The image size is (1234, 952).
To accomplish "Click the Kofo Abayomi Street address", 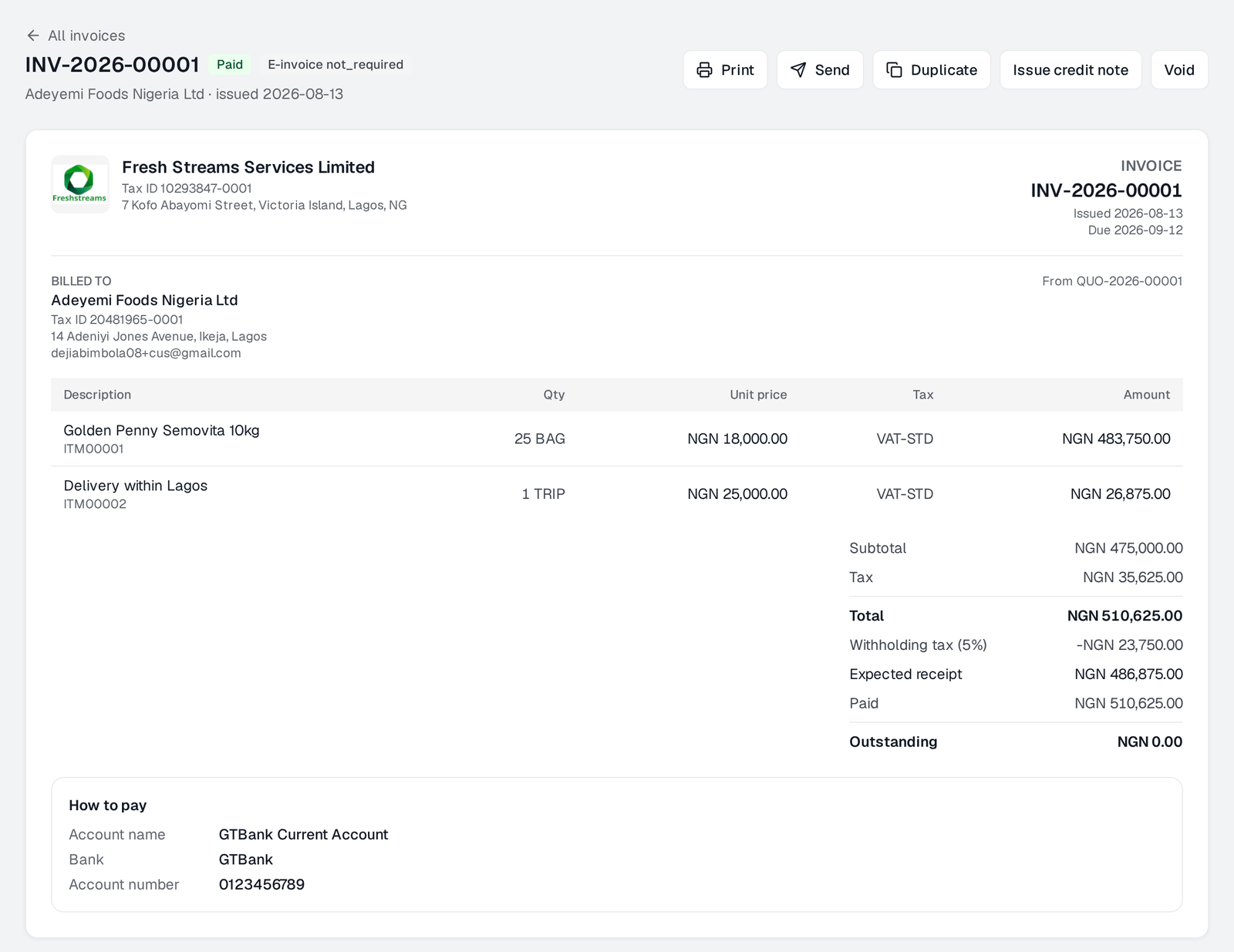I will [265, 205].
